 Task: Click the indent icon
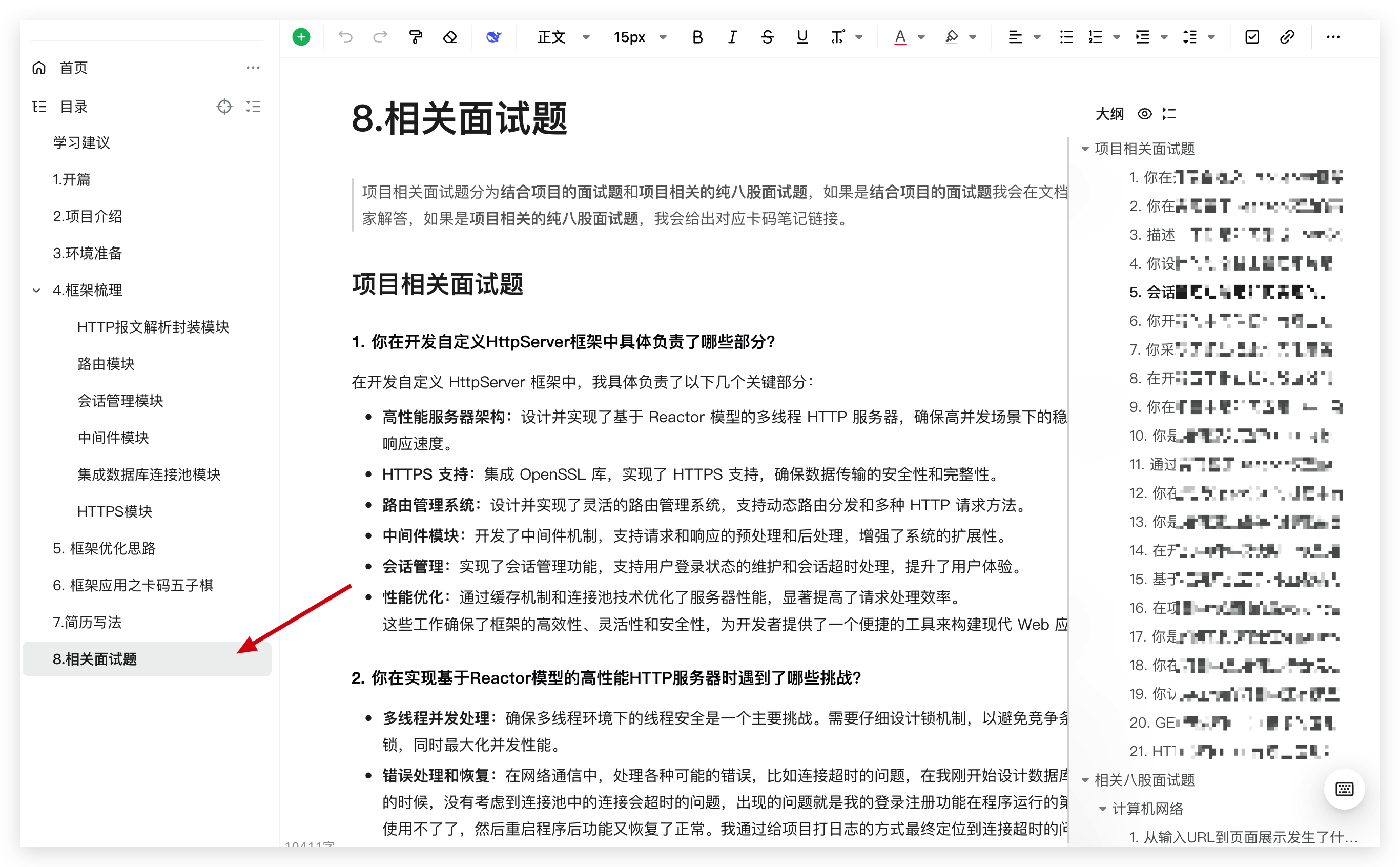(1143, 37)
